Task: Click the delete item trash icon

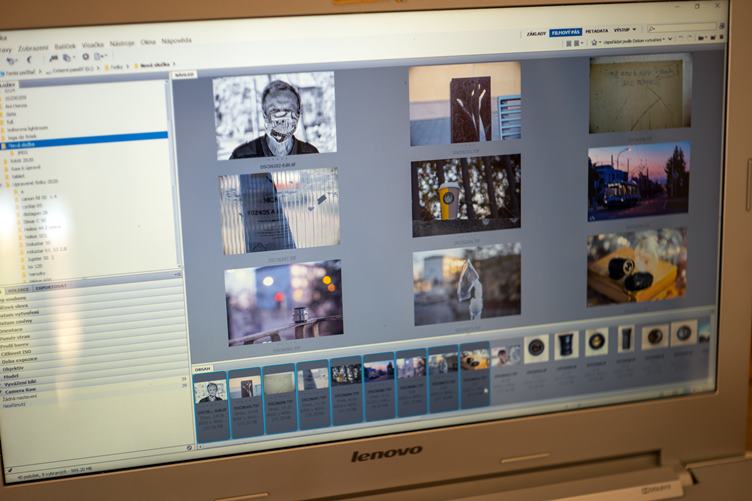Action: pyautogui.click(x=721, y=36)
